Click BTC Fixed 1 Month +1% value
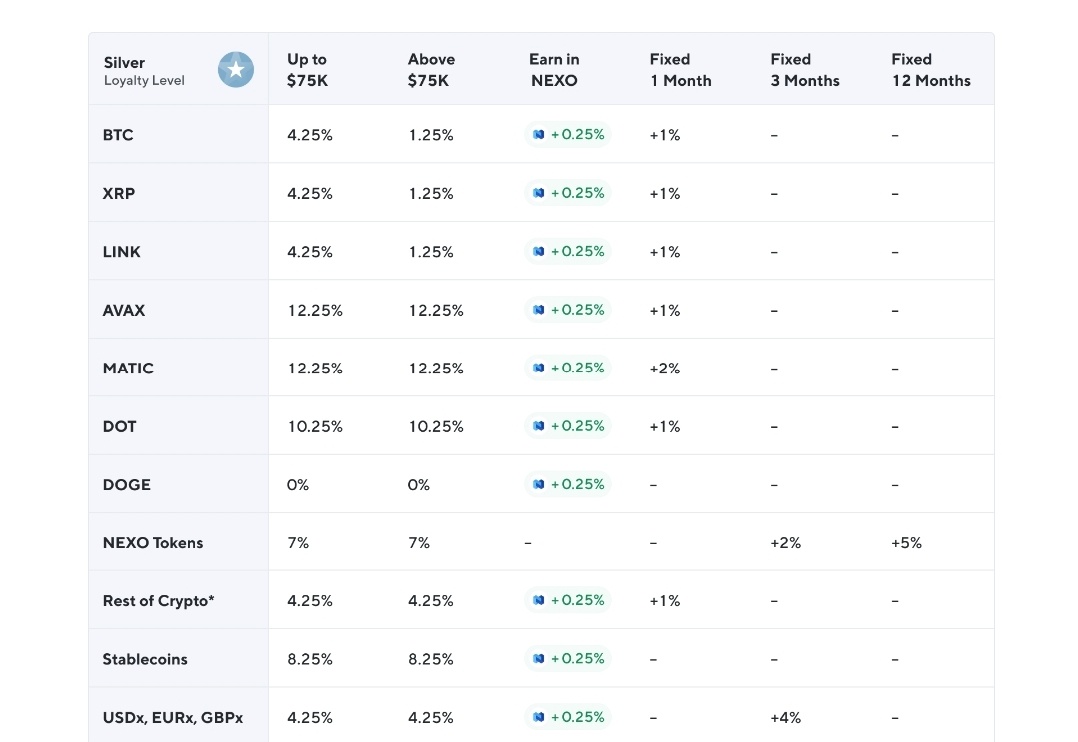Image resolution: width=1078 pixels, height=742 pixels. (665, 135)
